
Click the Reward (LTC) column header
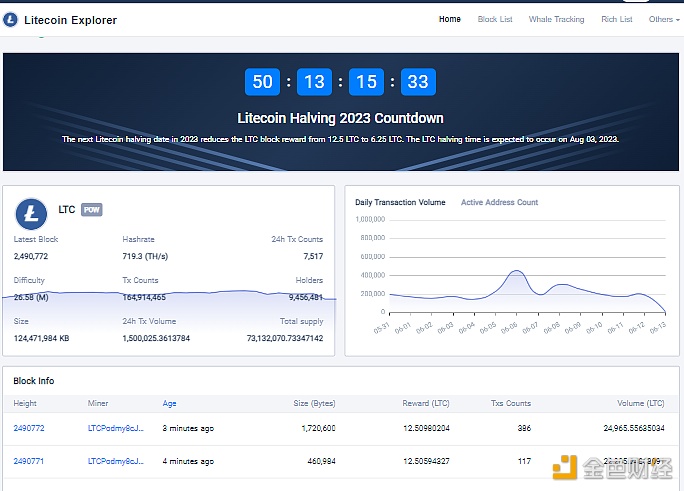tap(426, 403)
